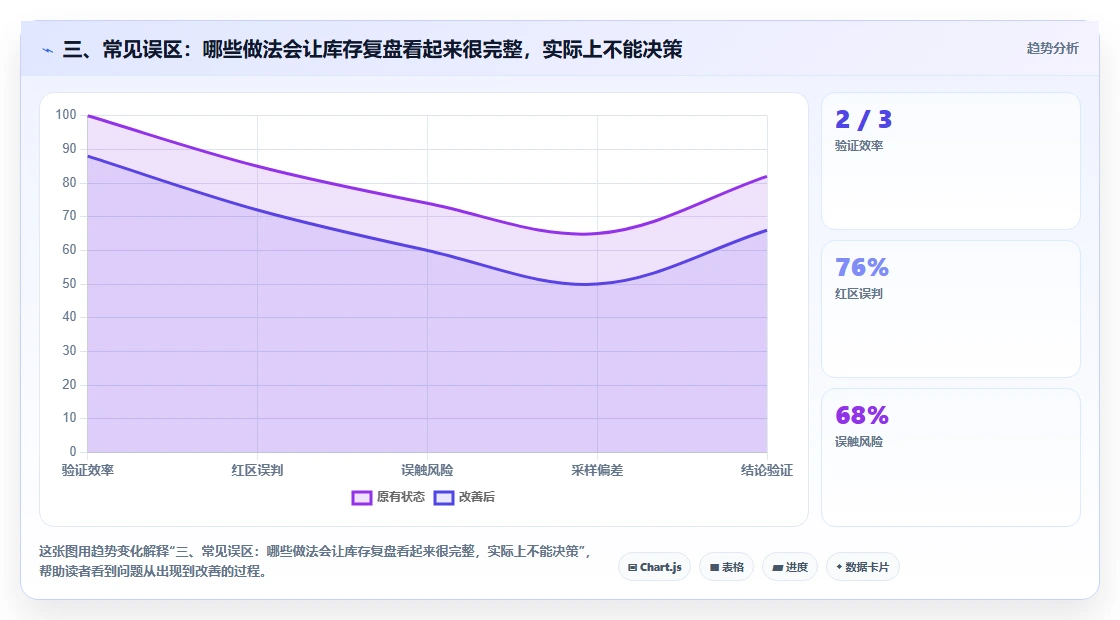Viewport: 1120px width, 620px height.
Task: Click the 采样偏差 x-axis label
Action: pyautogui.click(x=597, y=470)
